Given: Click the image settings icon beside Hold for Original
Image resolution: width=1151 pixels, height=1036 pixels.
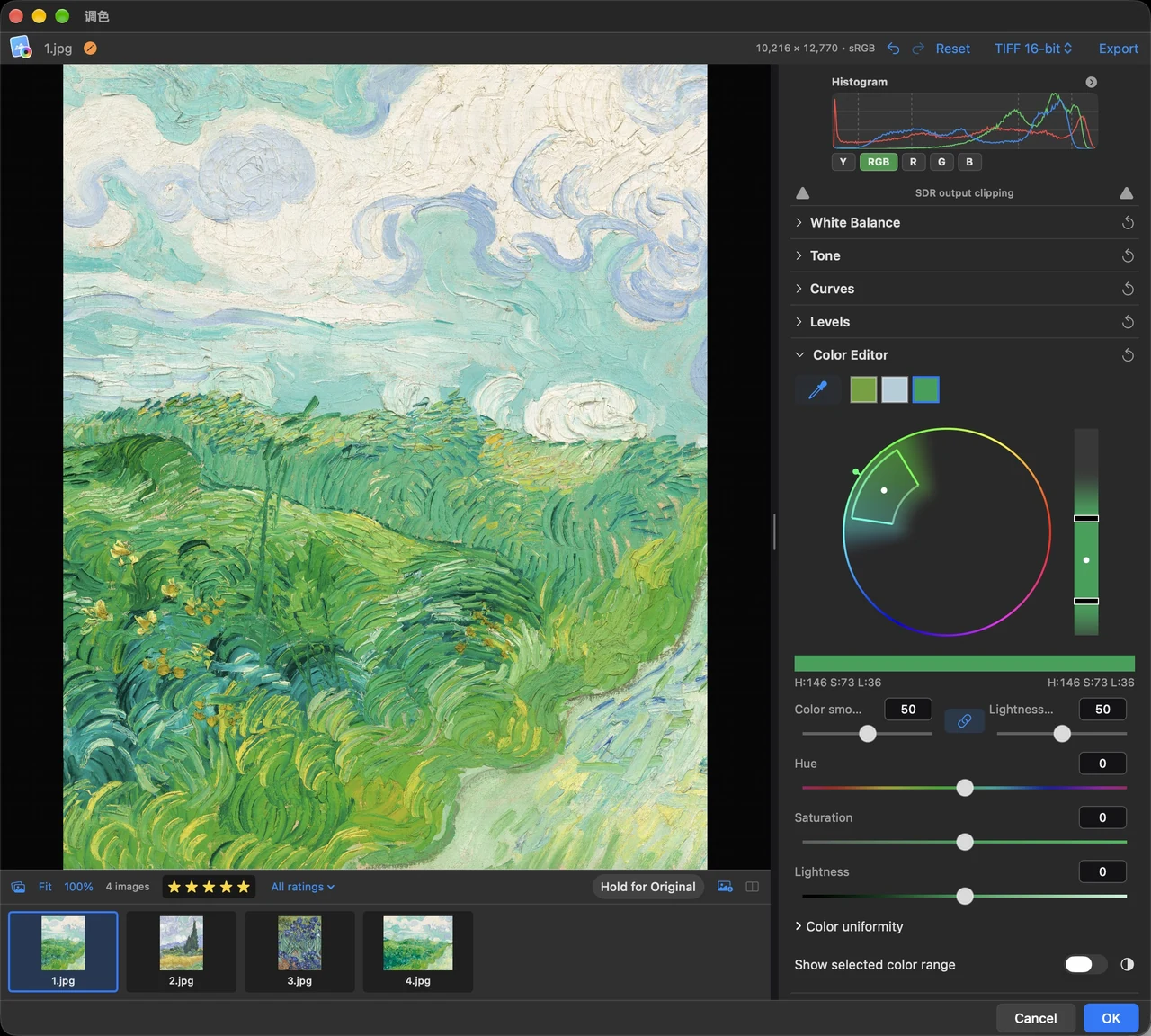Looking at the screenshot, I should (x=725, y=887).
